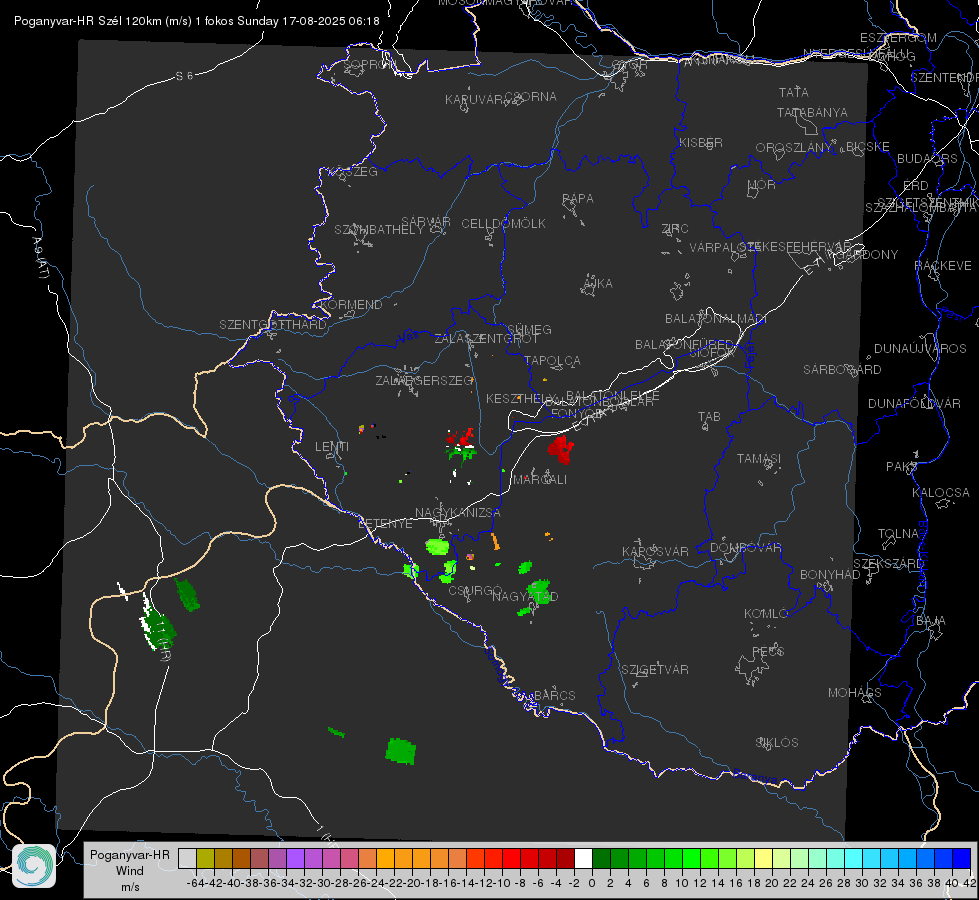Click the ZALAEGERSZEG city label
Viewport: 979px width, 900px height.
(x=424, y=380)
